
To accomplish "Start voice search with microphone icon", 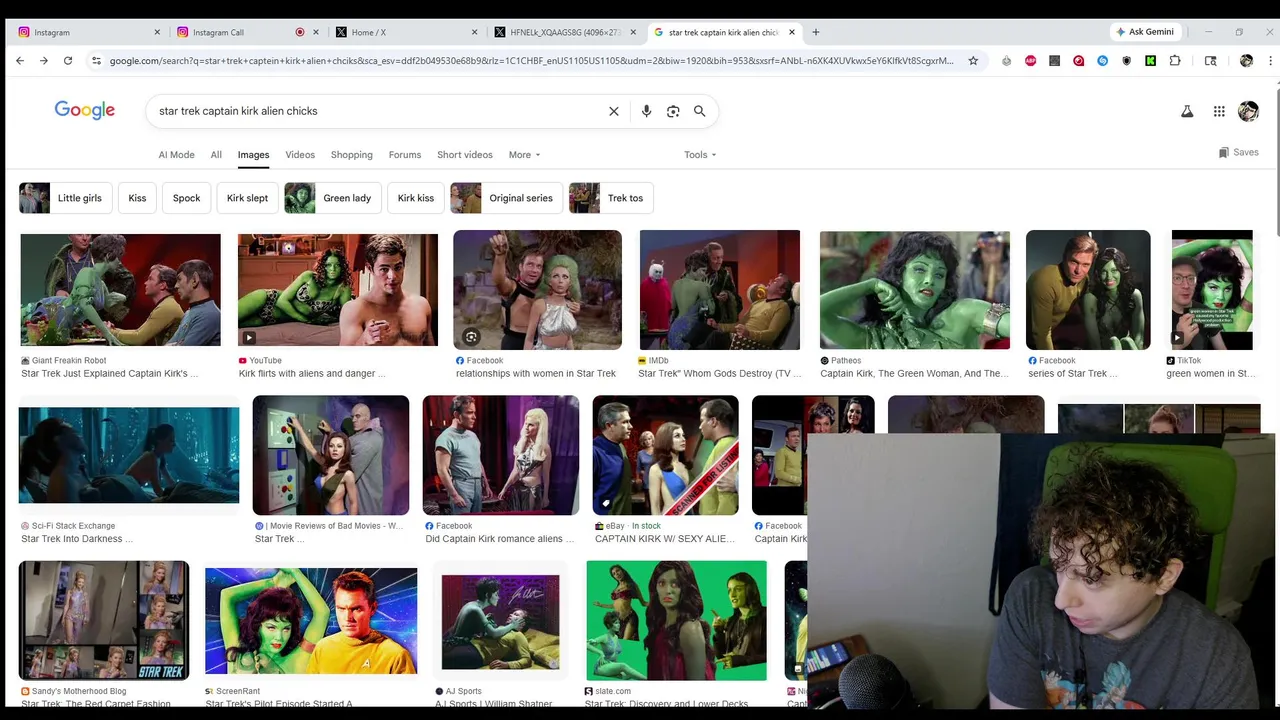I will point(646,111).
